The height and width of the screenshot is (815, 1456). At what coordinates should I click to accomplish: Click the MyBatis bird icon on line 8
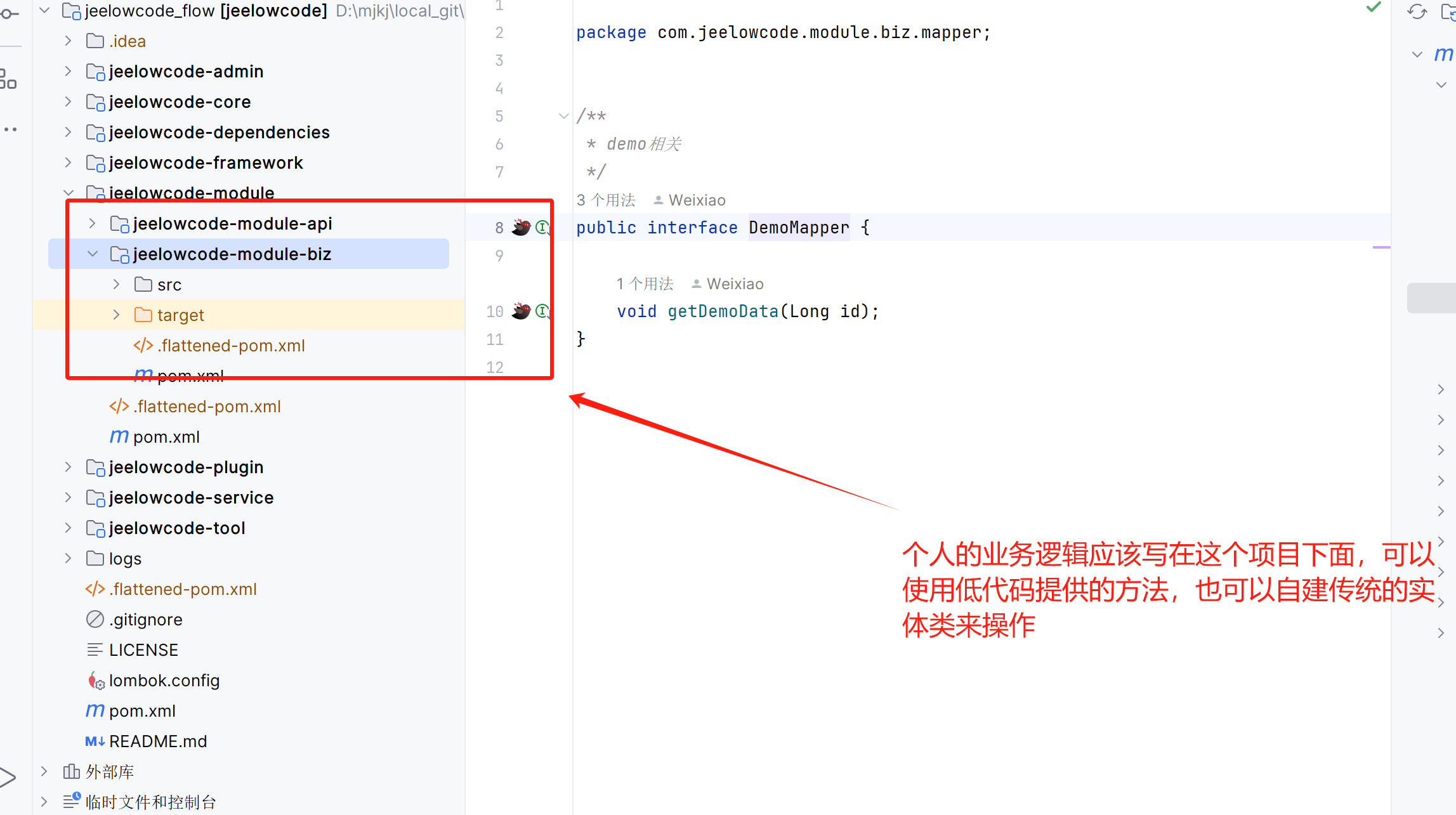tap(521, 227)
